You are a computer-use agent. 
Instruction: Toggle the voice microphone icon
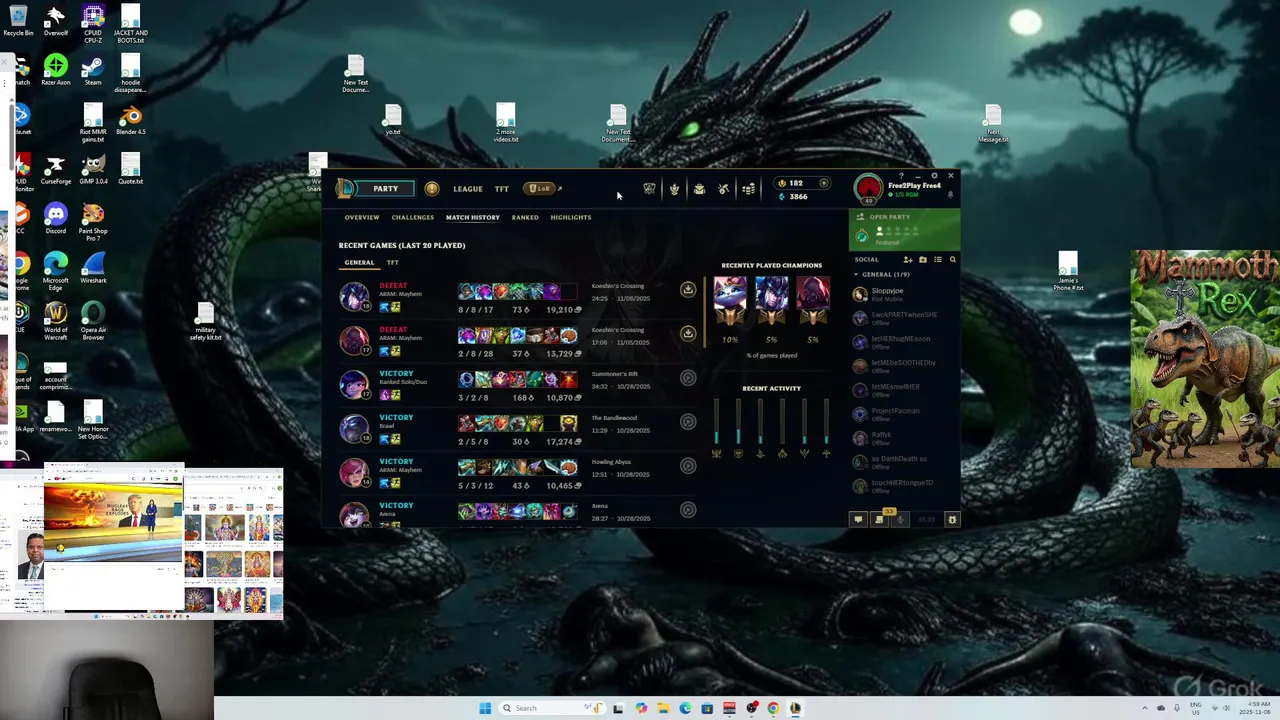tap(900, 519)
